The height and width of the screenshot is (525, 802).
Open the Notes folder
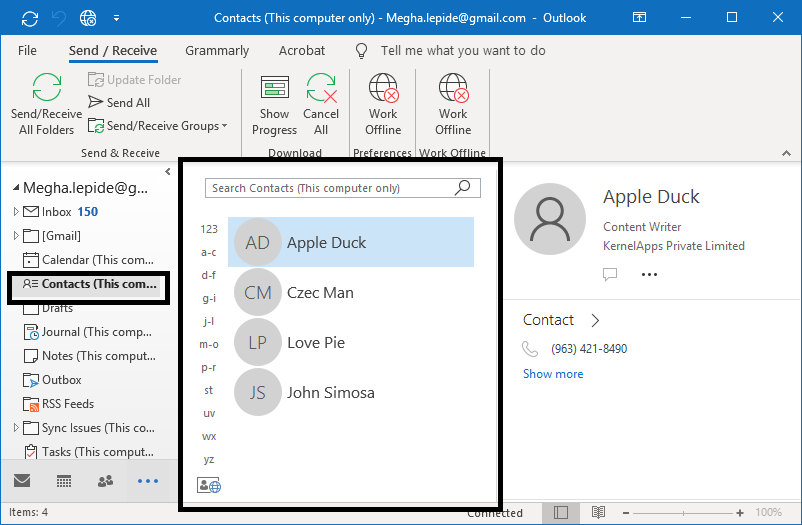pyautogui.click(x=89, y=356)
